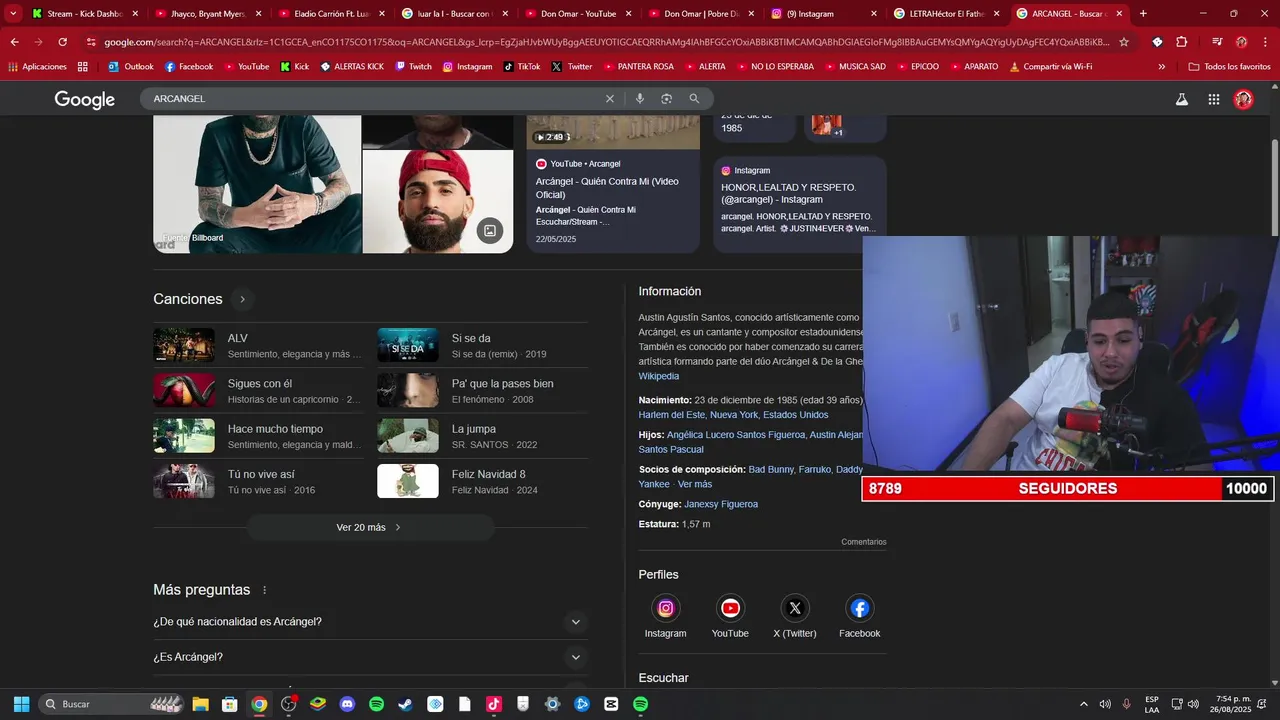Click the 'Ver 20 más' songs button
The height and width of the screenshot is (720, 1280).
(370, 527)
